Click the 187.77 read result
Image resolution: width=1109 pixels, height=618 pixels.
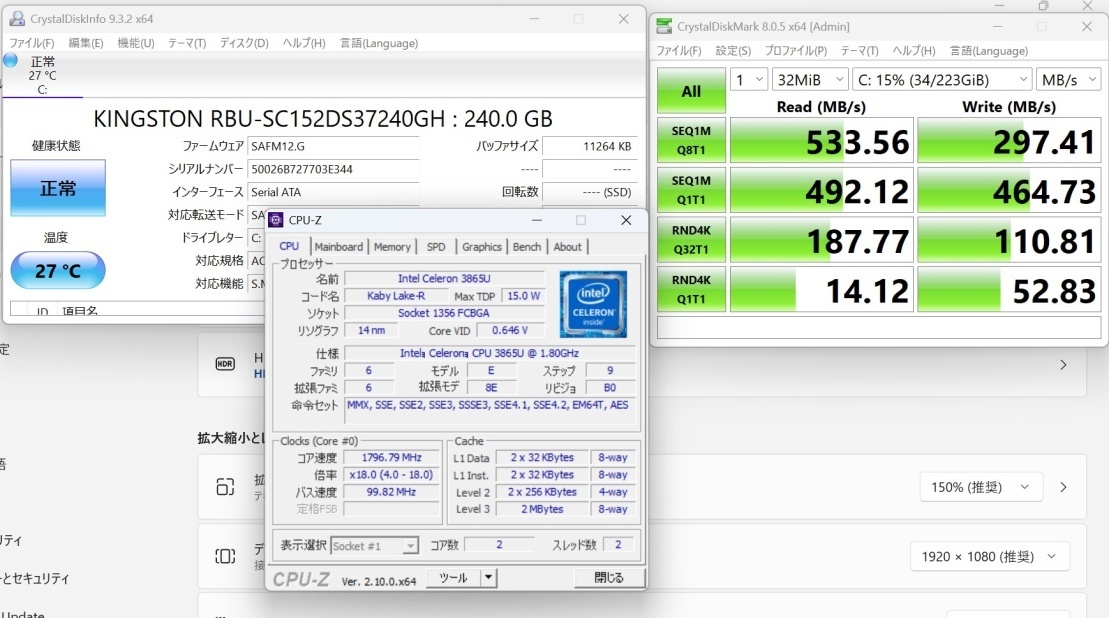coord(822,240)
